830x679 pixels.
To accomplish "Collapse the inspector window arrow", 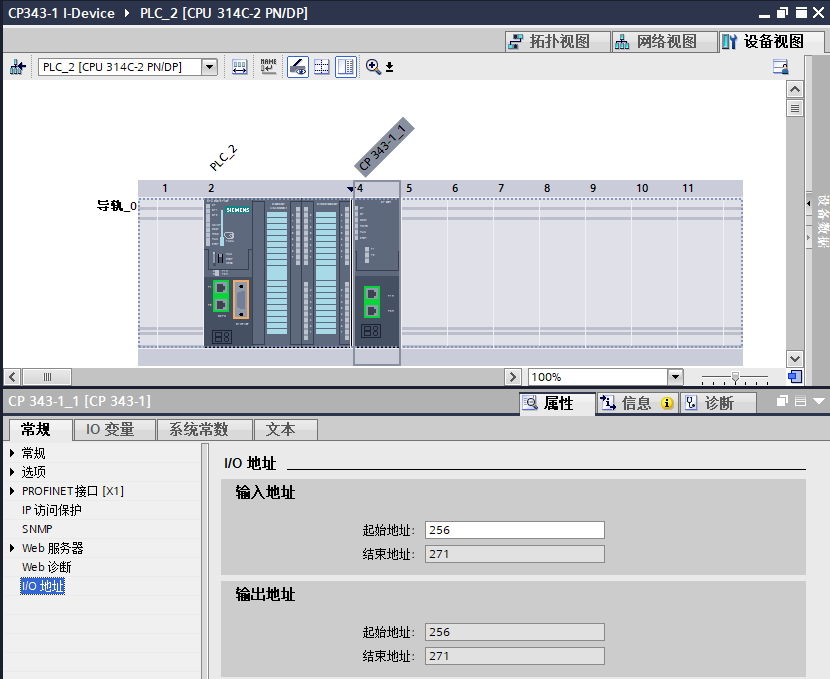I will coord(818,401).
